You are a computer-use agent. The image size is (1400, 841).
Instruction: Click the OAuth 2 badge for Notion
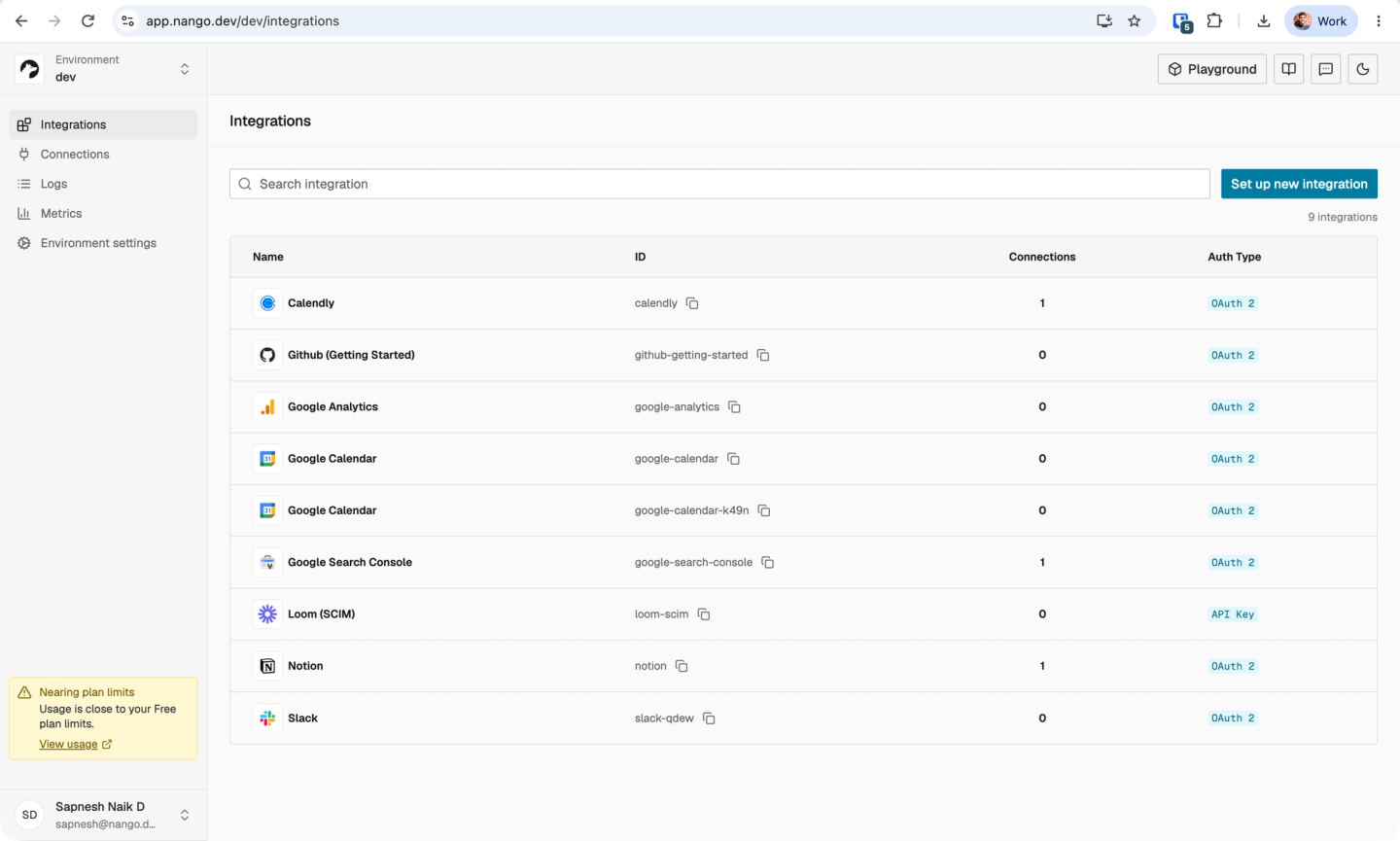(x=1233, y=666)
